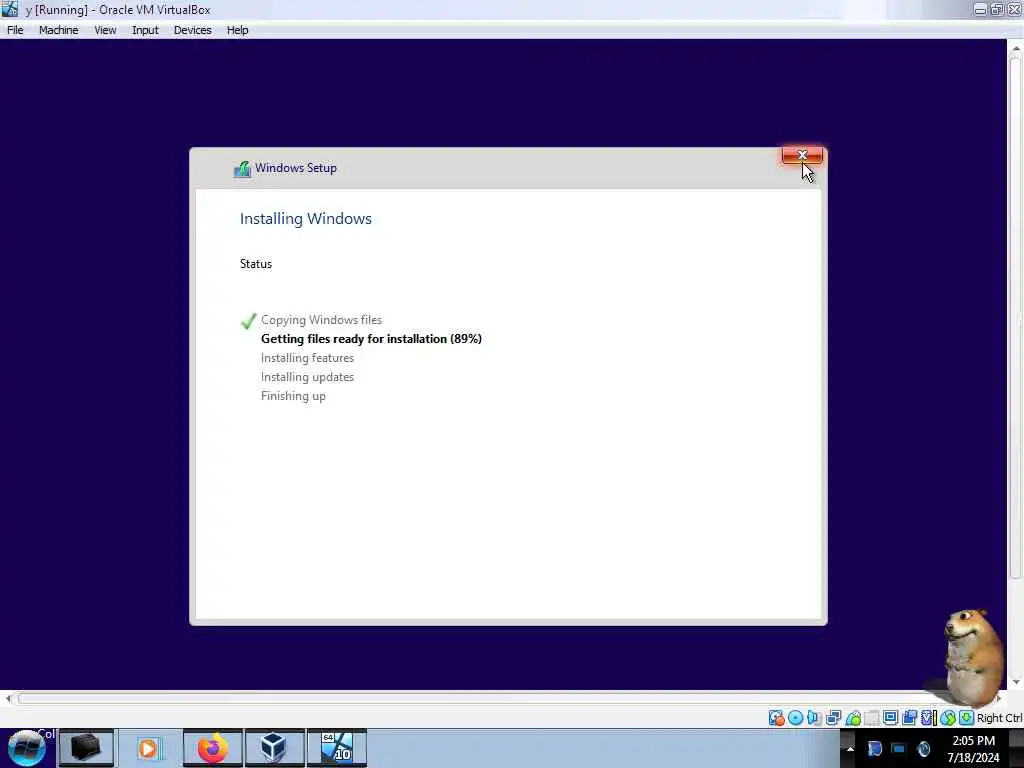
Task: Click the display settings status icon
Action: (890, 718)
